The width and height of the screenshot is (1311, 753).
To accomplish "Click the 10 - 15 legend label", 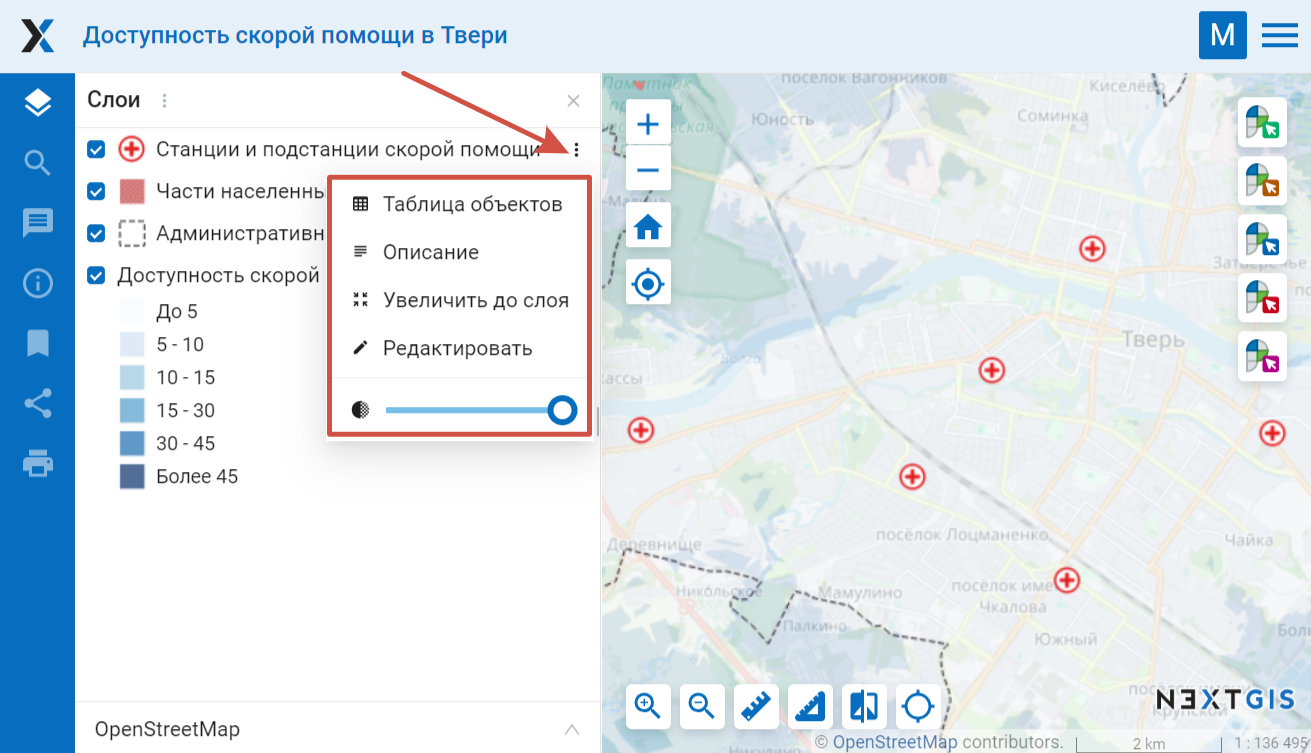I will click(186, 378).
